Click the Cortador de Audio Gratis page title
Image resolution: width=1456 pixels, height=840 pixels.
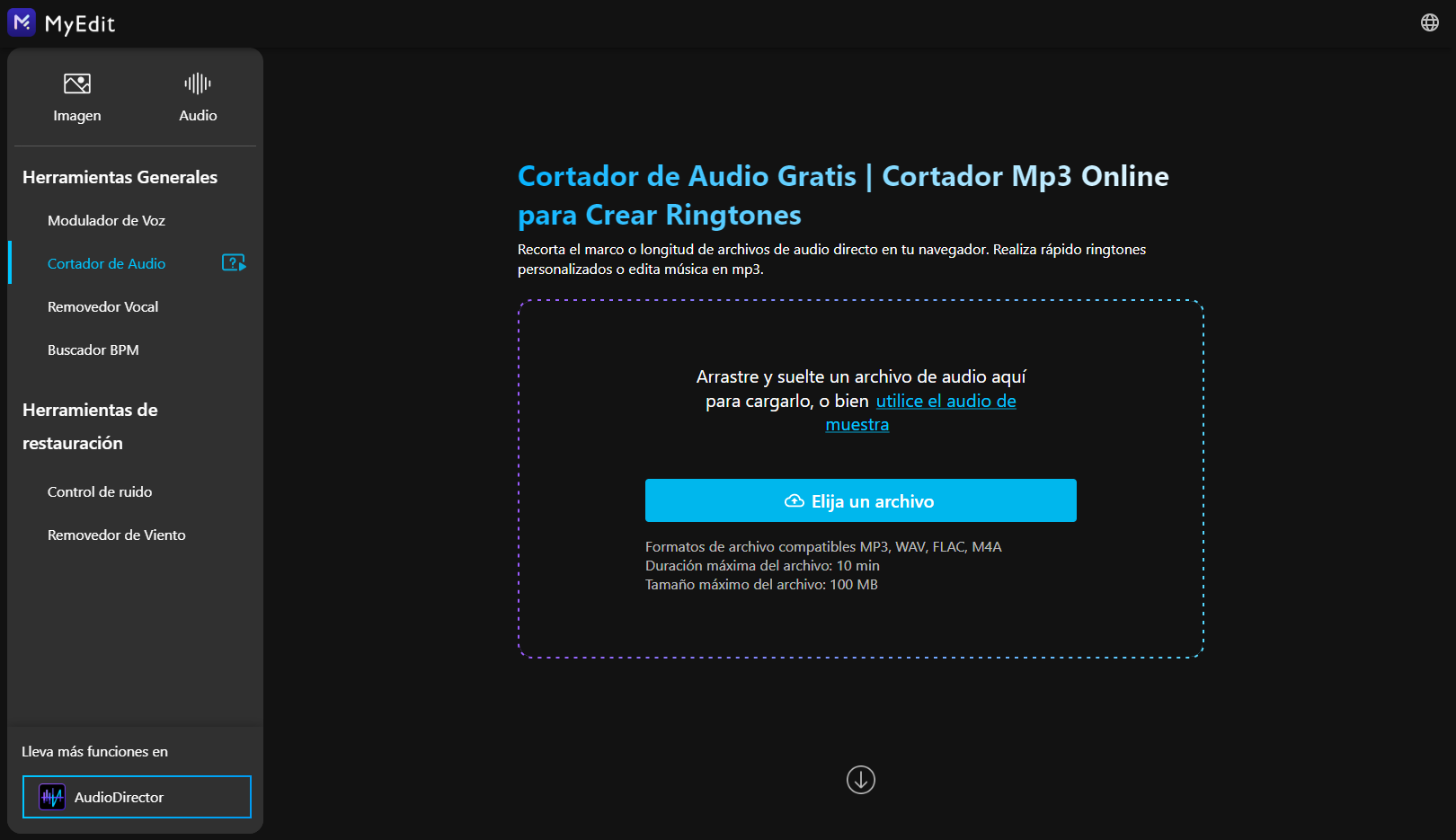[843, 195]
